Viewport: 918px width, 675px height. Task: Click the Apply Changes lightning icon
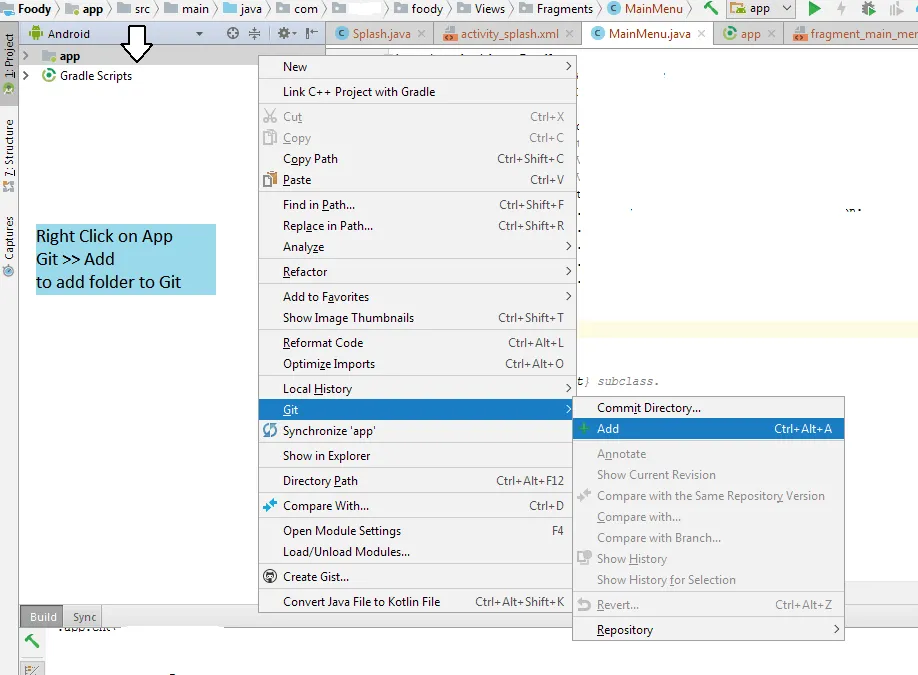841,8
